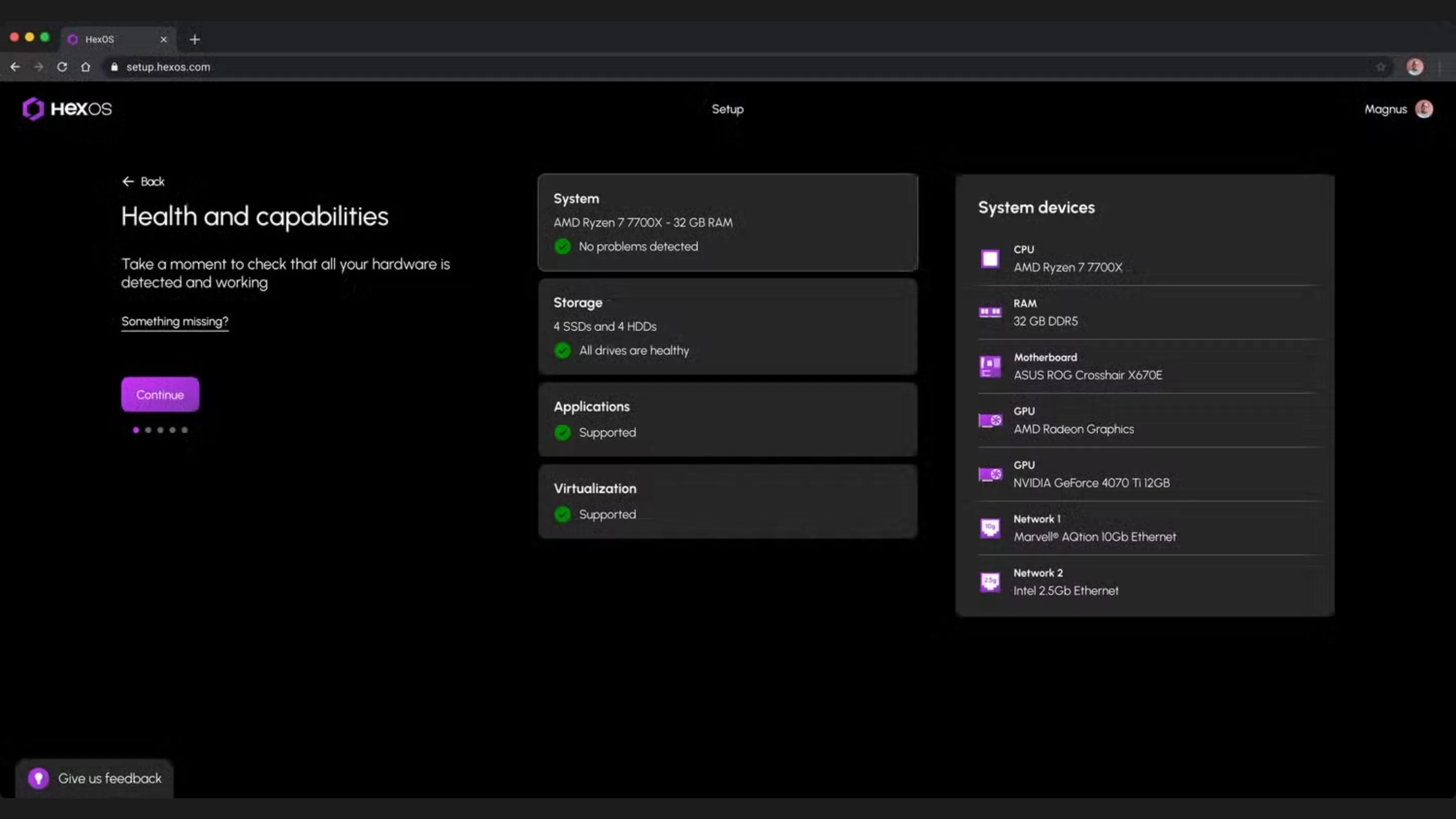This screenshot has height=819, width=1456.
Task: Click the feedback lightbulb icon
Action: pyautogui.click(x=38, y=779)
